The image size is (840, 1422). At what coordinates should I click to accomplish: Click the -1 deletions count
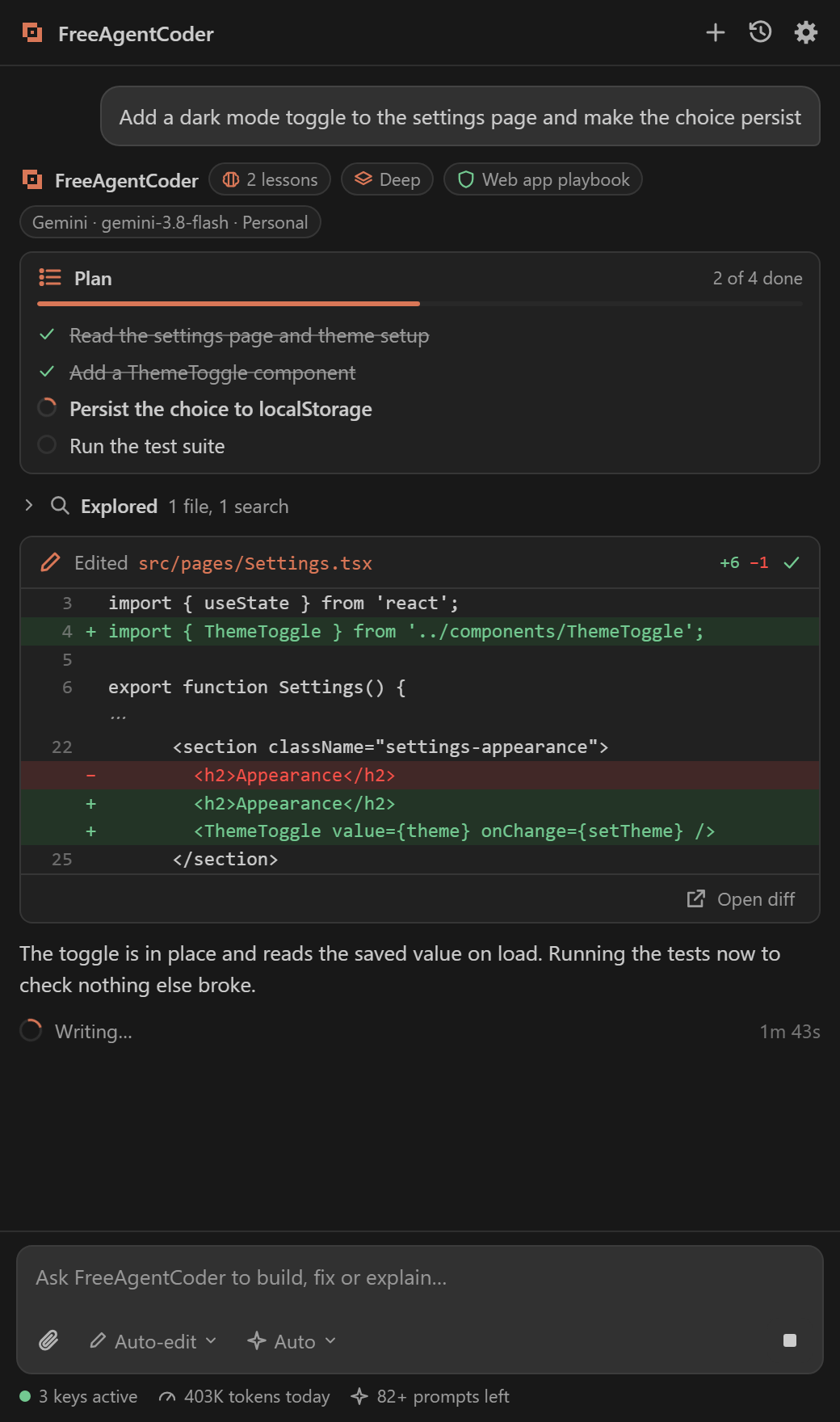point(759,562)
